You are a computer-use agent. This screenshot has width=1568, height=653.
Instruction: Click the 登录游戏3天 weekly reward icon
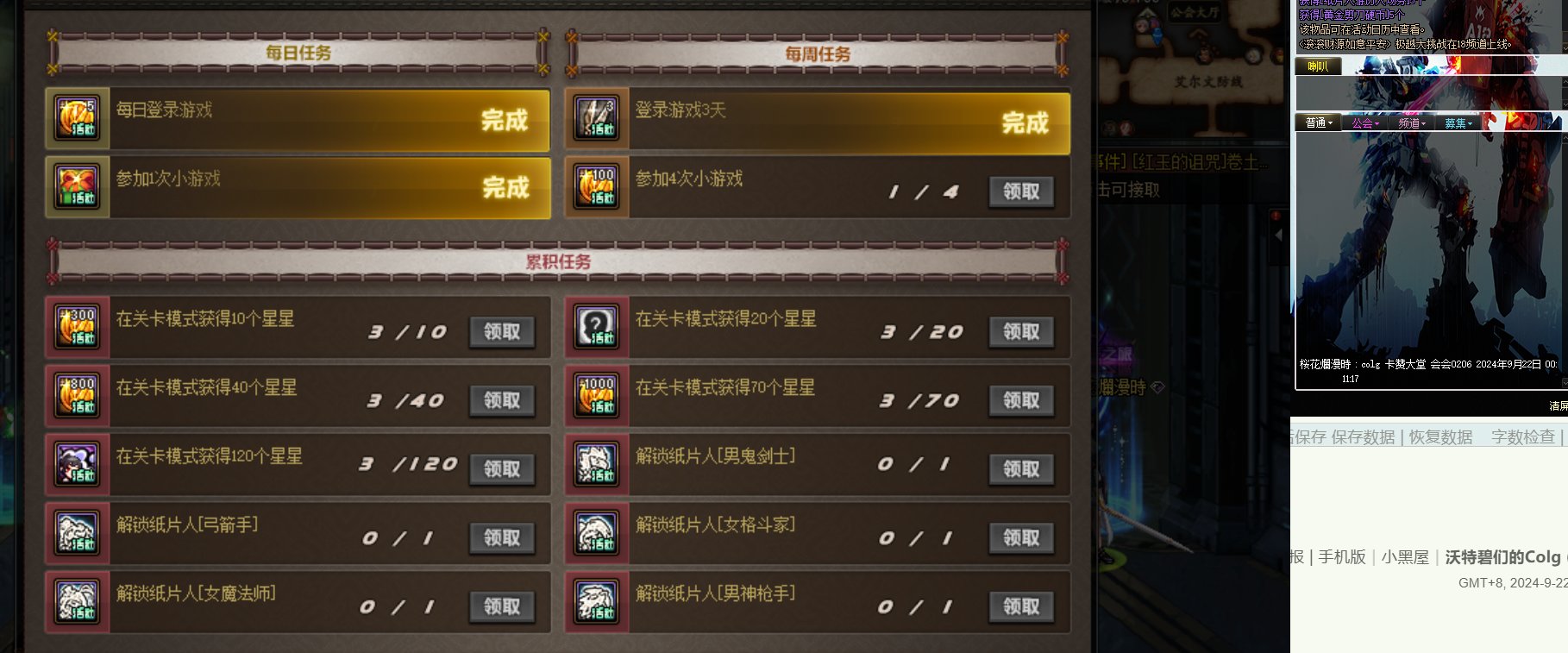coord(596,118)
